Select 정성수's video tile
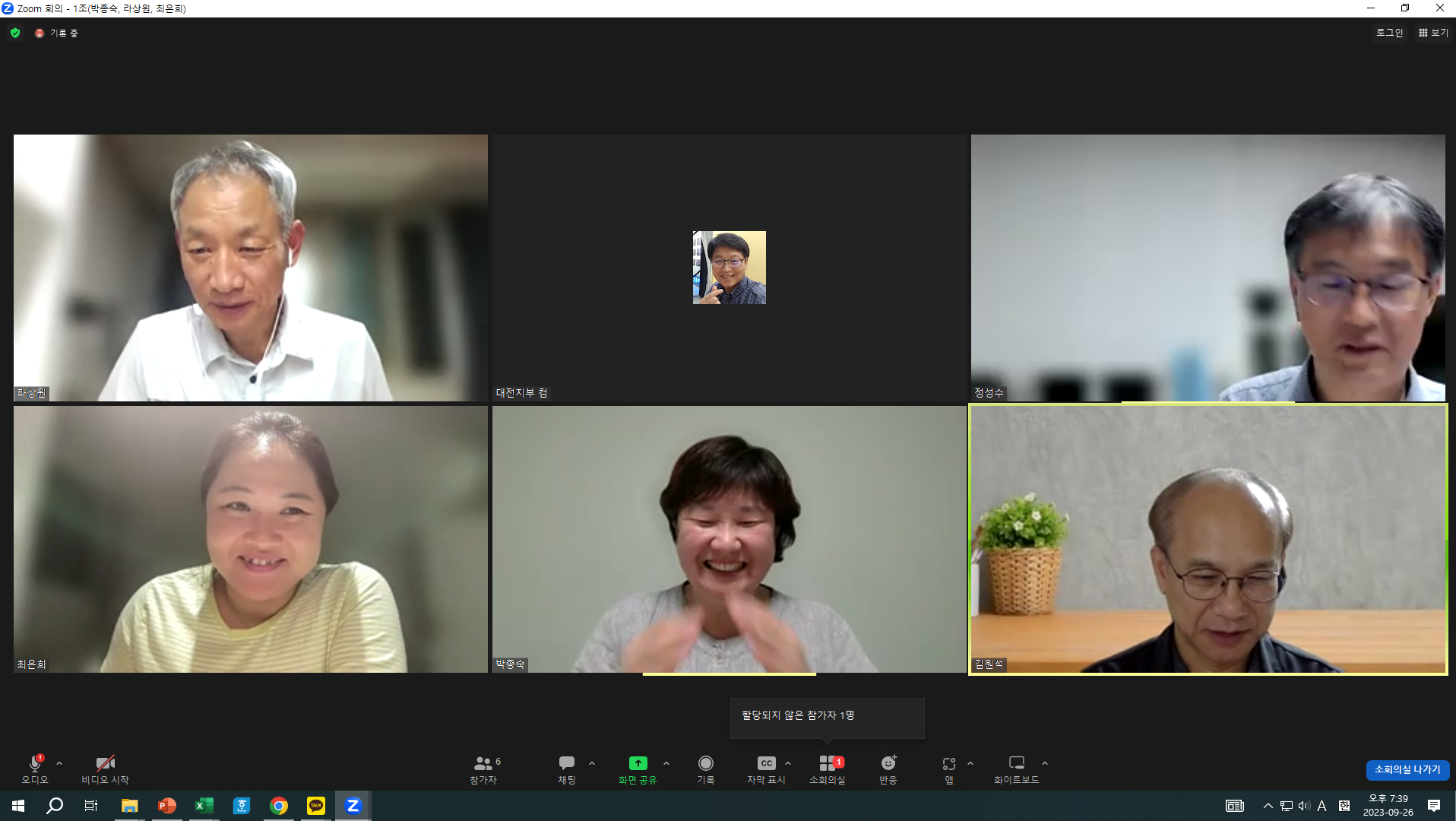Image resolution: width=1456 pixels, height=821 pixels. click(1208, 268)
